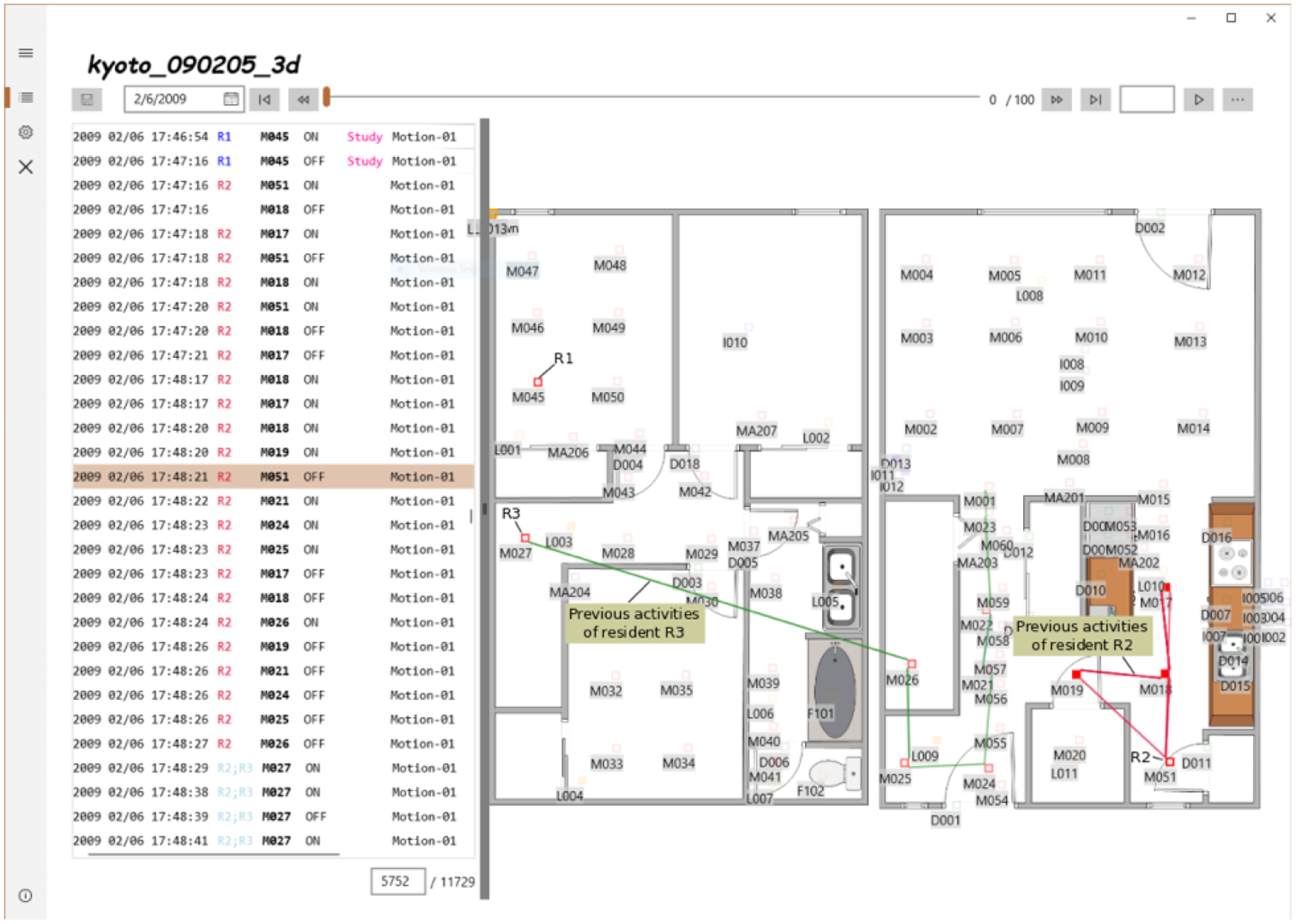Skip to last event button
The image size is (1296, 924).
pyautogui.click(x=1095, y=100)
